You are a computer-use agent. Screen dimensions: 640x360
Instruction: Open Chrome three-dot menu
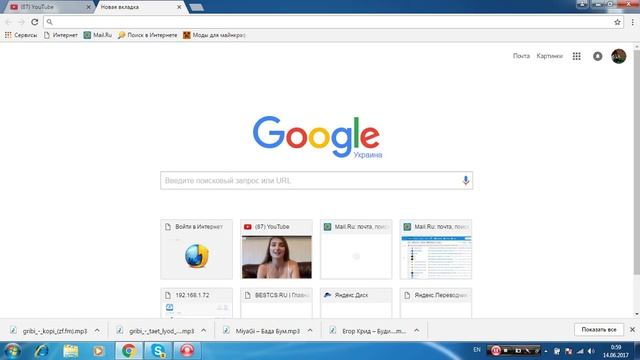click(632, 22)
